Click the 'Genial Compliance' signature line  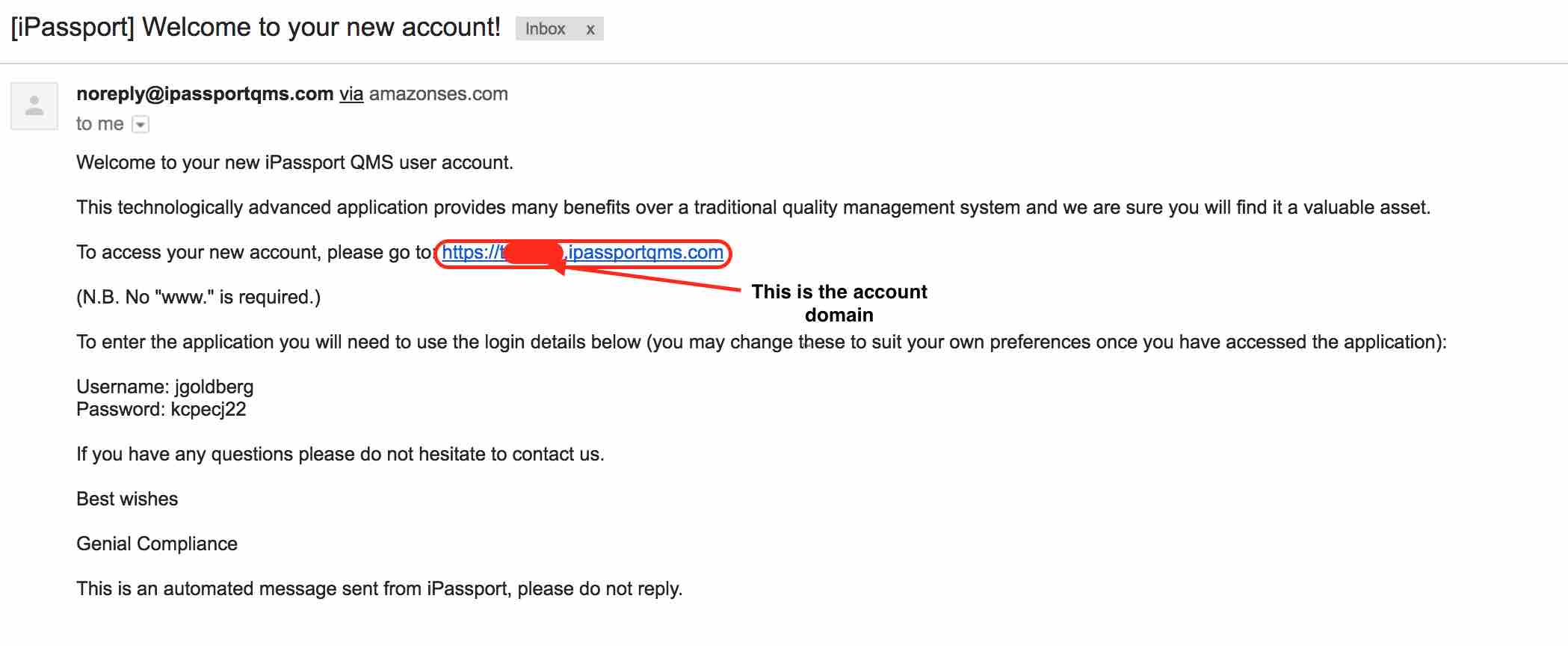tap(157, 544)
